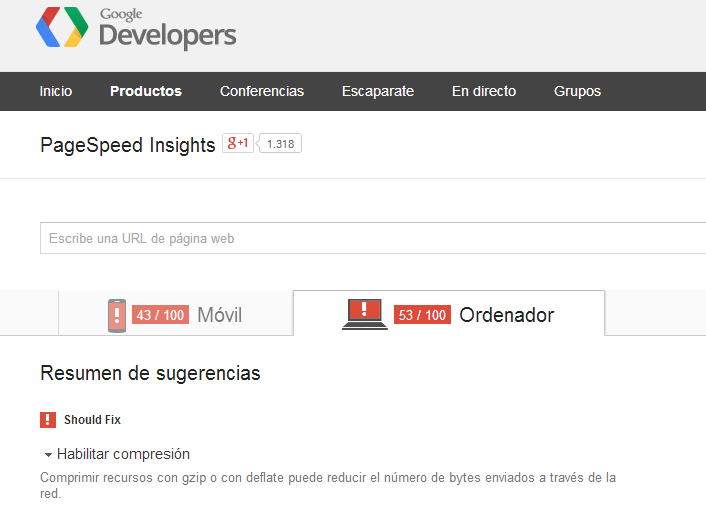This screenshot has width=706, height=510.
Task: Click the 1.318 share count bubble
Action: pos(280,144)
